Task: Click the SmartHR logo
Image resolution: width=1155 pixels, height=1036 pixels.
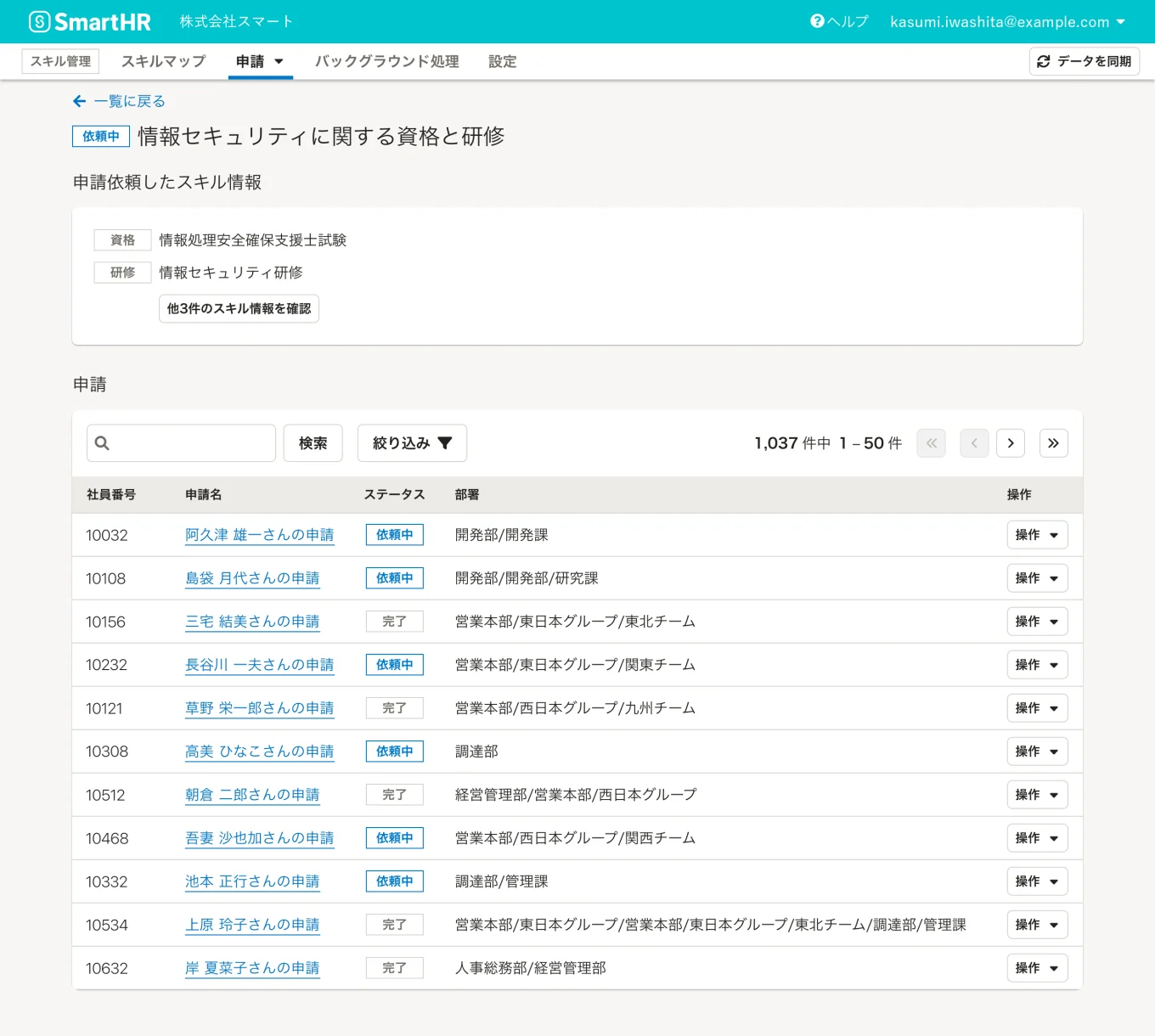Action: [90, 21]
